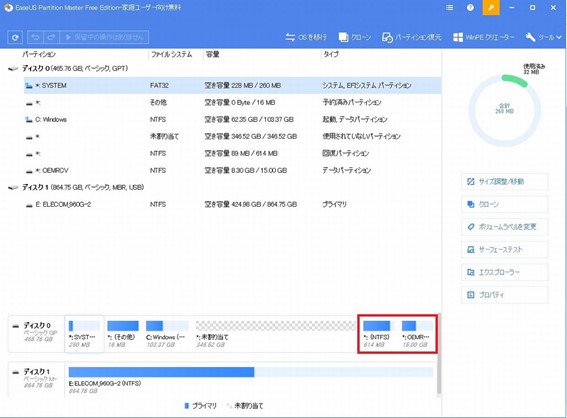
Task: Click the help question mark icon
Action: 470,8
